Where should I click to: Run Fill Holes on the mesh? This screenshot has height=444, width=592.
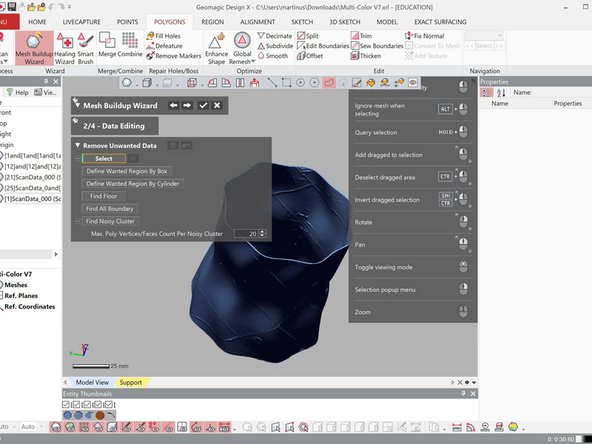pyautogui.click(x=163, y=36)
